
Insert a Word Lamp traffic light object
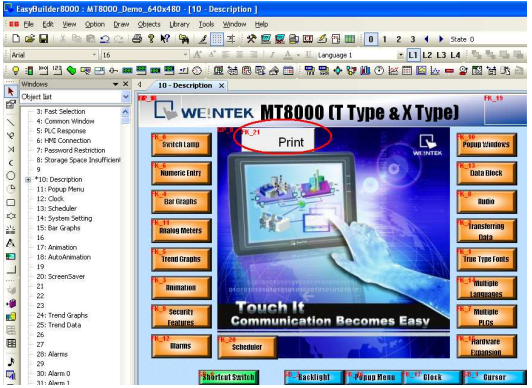click(x=30, y=71)
